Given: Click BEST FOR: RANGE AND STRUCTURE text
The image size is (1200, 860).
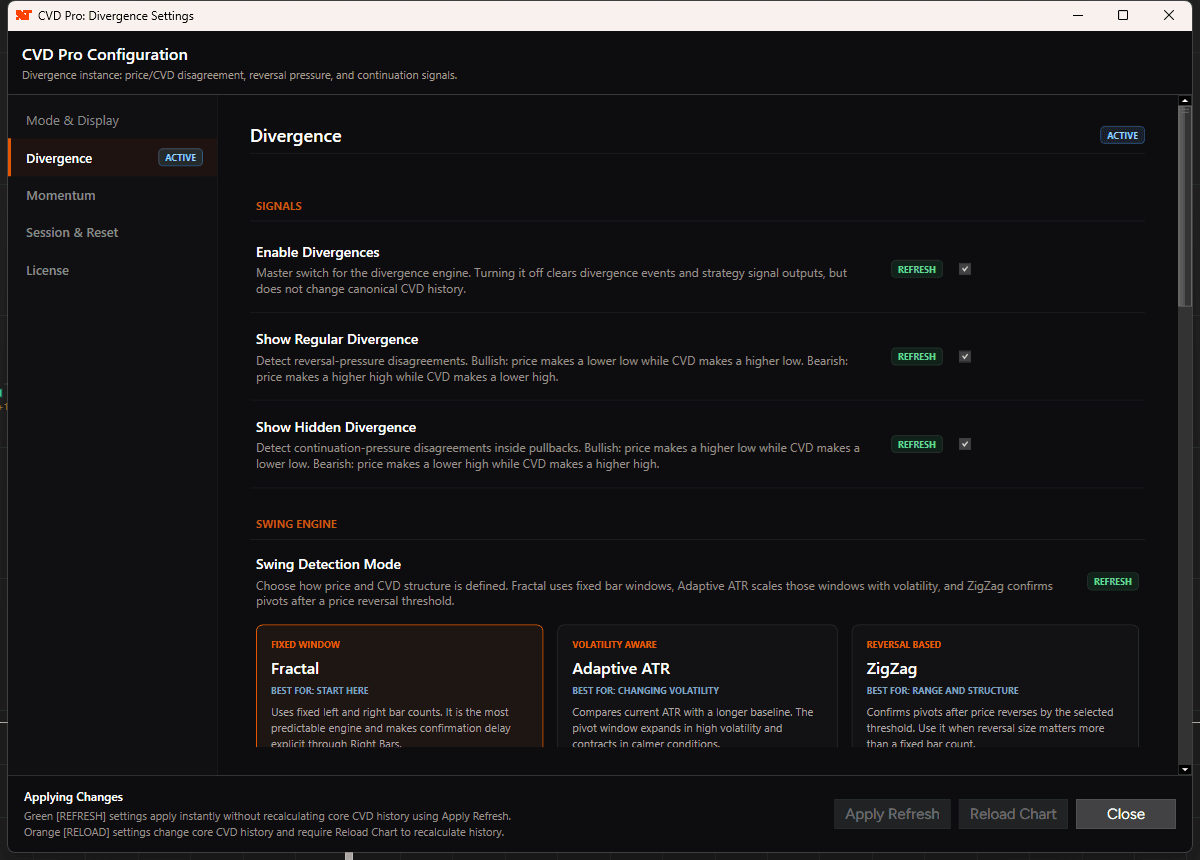Looking at the screenshot, I should coord(943,690).
